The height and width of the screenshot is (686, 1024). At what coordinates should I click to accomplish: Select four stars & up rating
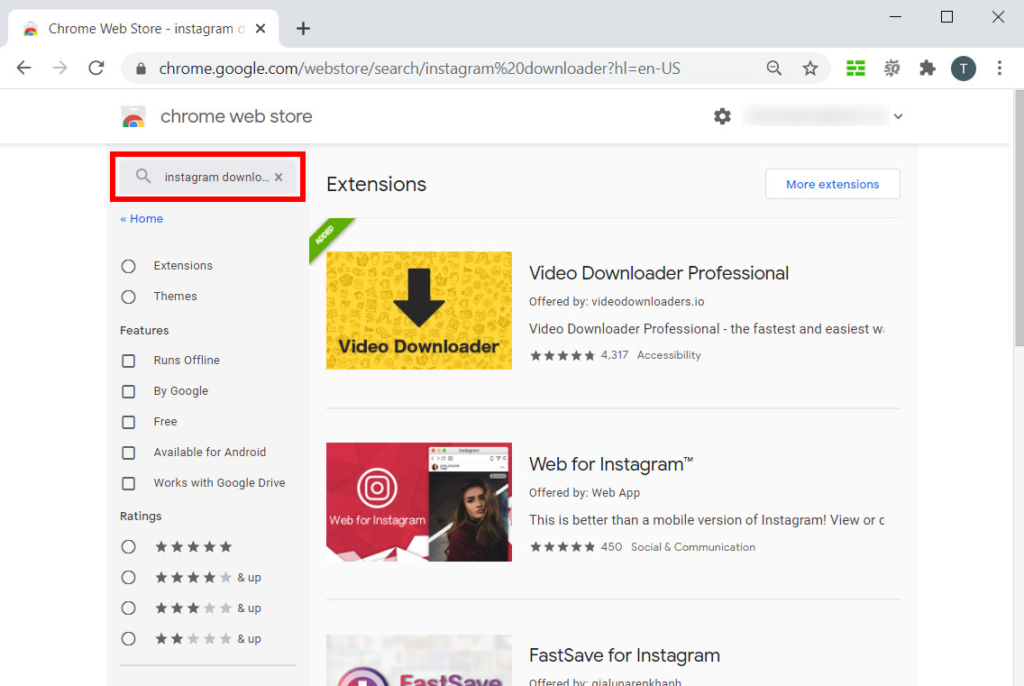click(x=128, y=578)
